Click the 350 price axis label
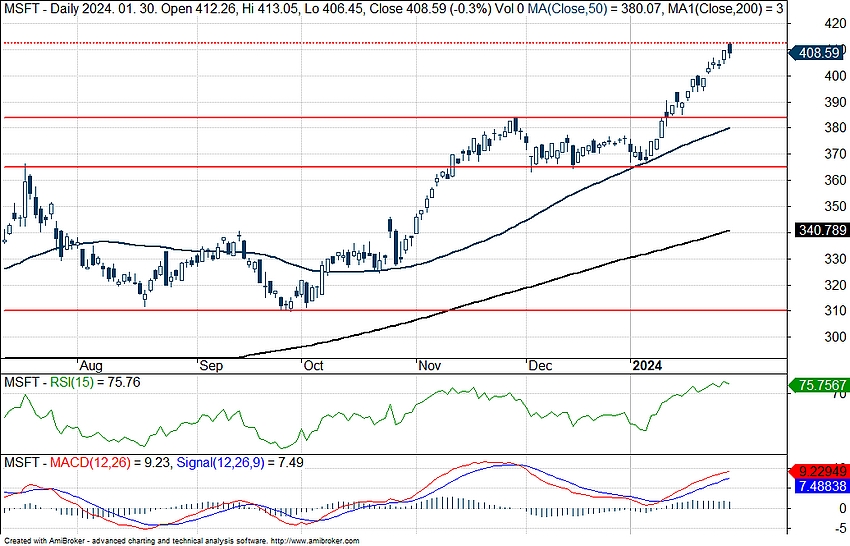The image size is (850, 546). pos(835,206)
